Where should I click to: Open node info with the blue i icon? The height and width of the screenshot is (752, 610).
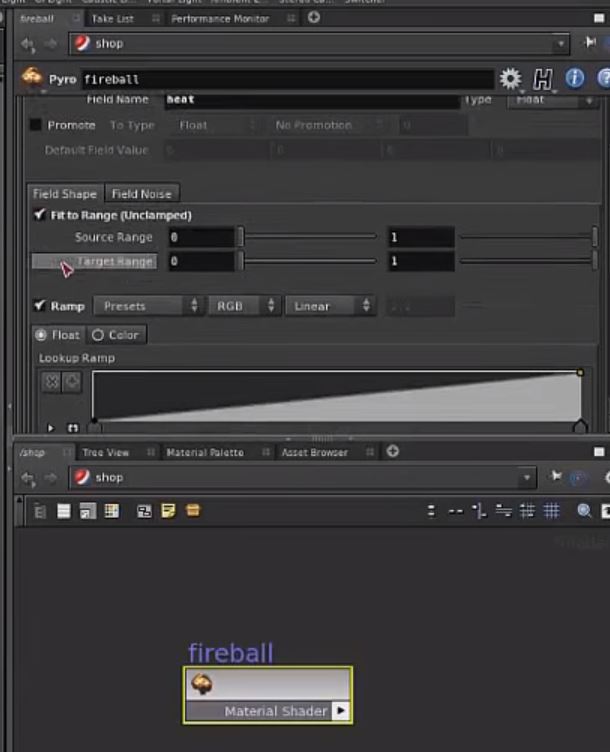(575, 78)
